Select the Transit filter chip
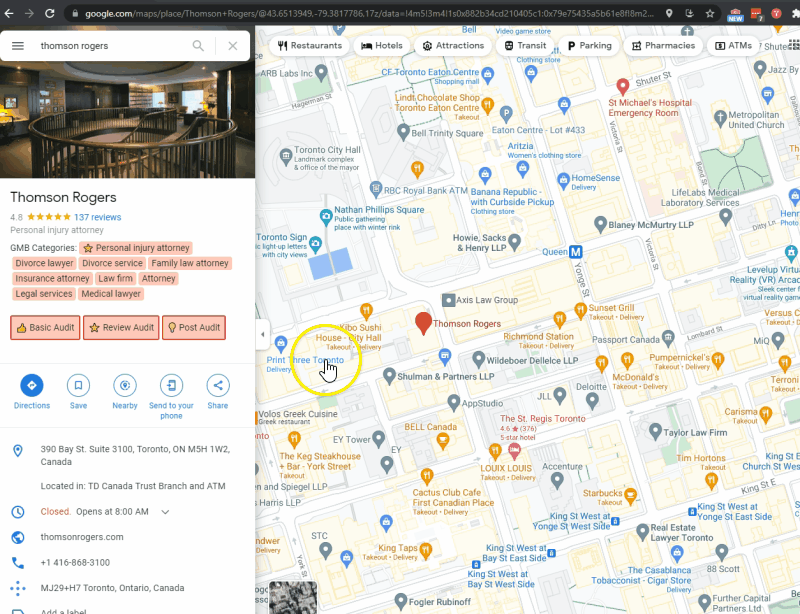Screen dimensions: 800x614 525,46
